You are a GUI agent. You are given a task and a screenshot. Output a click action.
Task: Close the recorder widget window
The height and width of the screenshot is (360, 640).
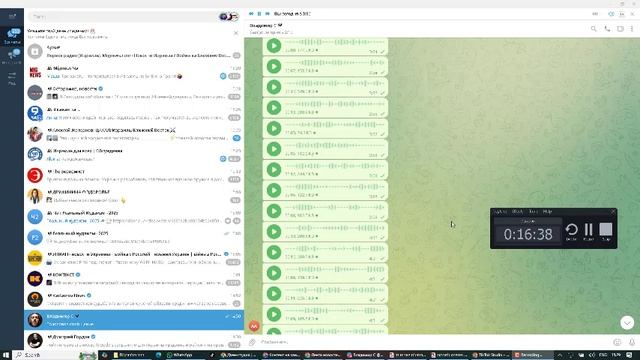click(x=613, y=211)
